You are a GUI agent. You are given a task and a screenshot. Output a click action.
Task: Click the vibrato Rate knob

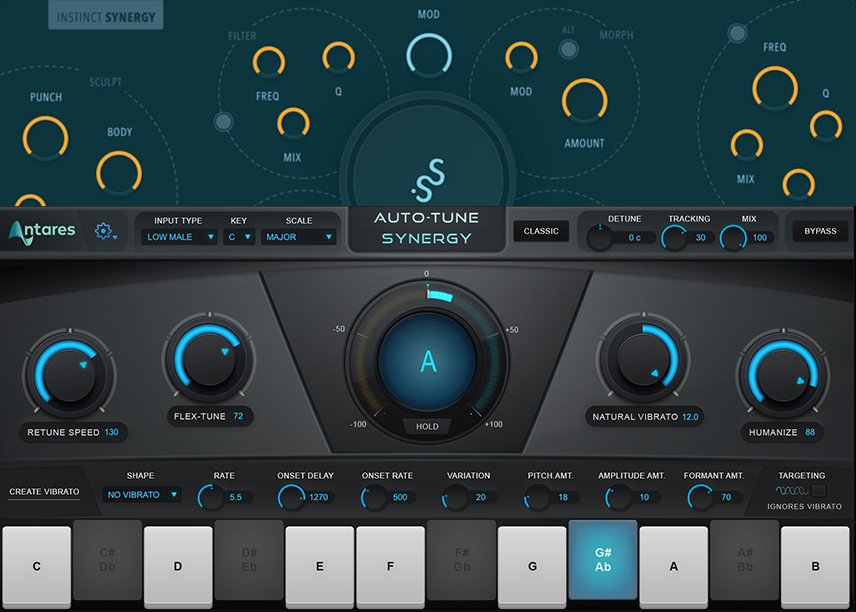[210, 497]
